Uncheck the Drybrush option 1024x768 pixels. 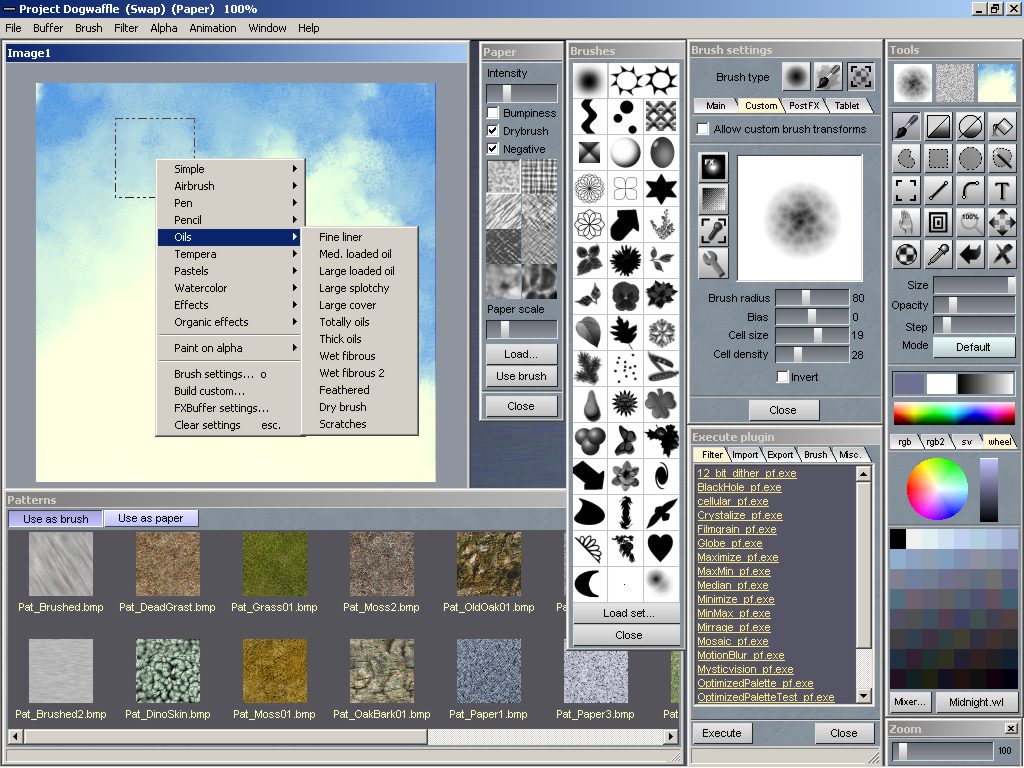pos(493,131)
